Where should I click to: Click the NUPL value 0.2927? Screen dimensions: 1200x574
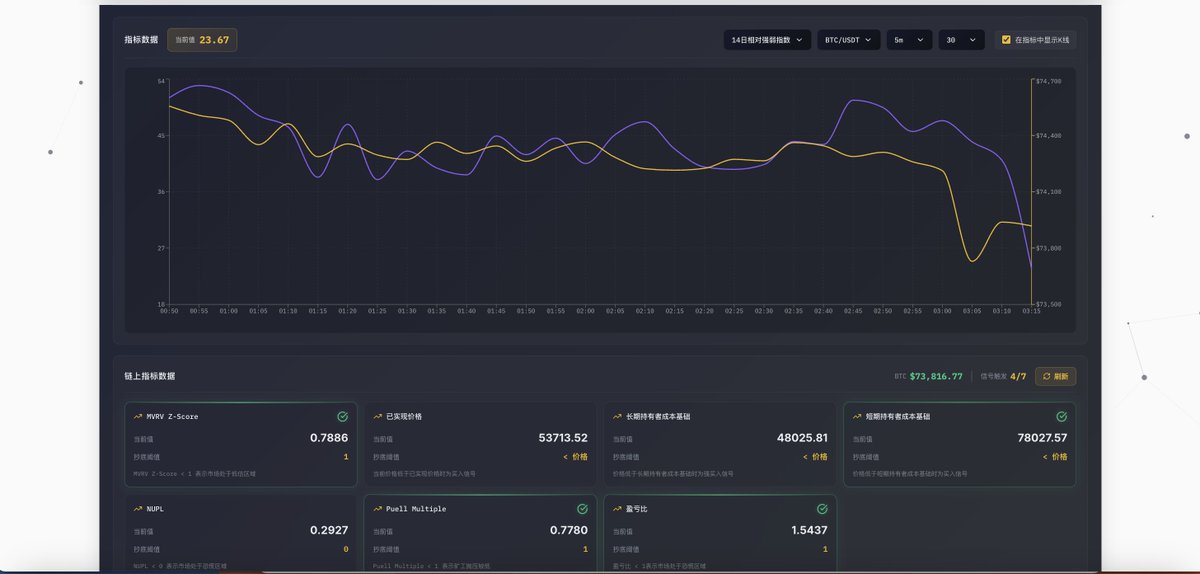coord(329,531)
